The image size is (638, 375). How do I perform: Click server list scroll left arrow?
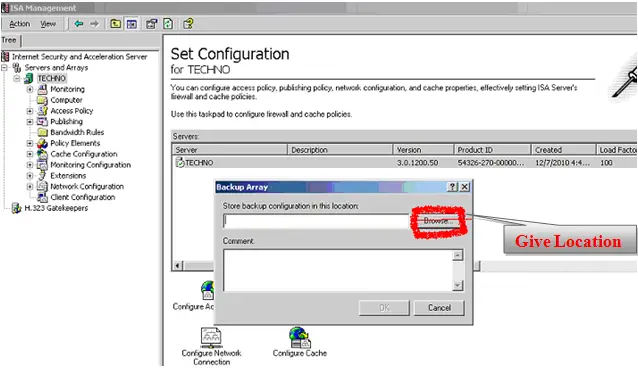(177, 266)
